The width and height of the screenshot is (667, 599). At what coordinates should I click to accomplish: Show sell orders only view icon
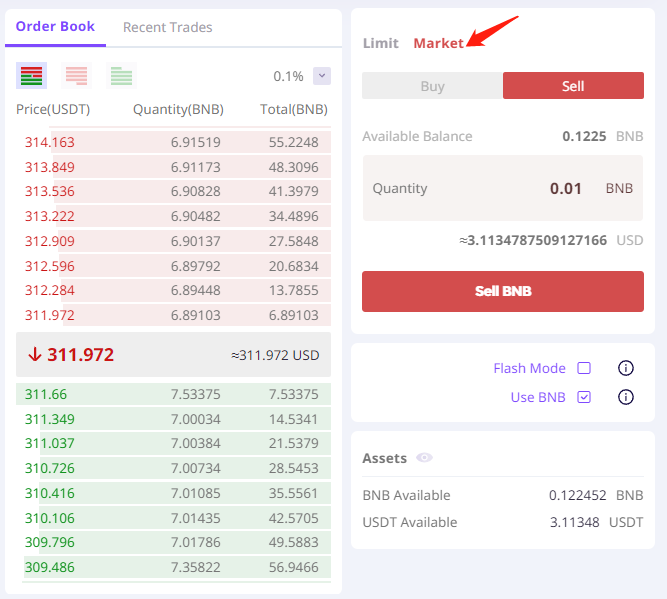click(x=77, y=76)
